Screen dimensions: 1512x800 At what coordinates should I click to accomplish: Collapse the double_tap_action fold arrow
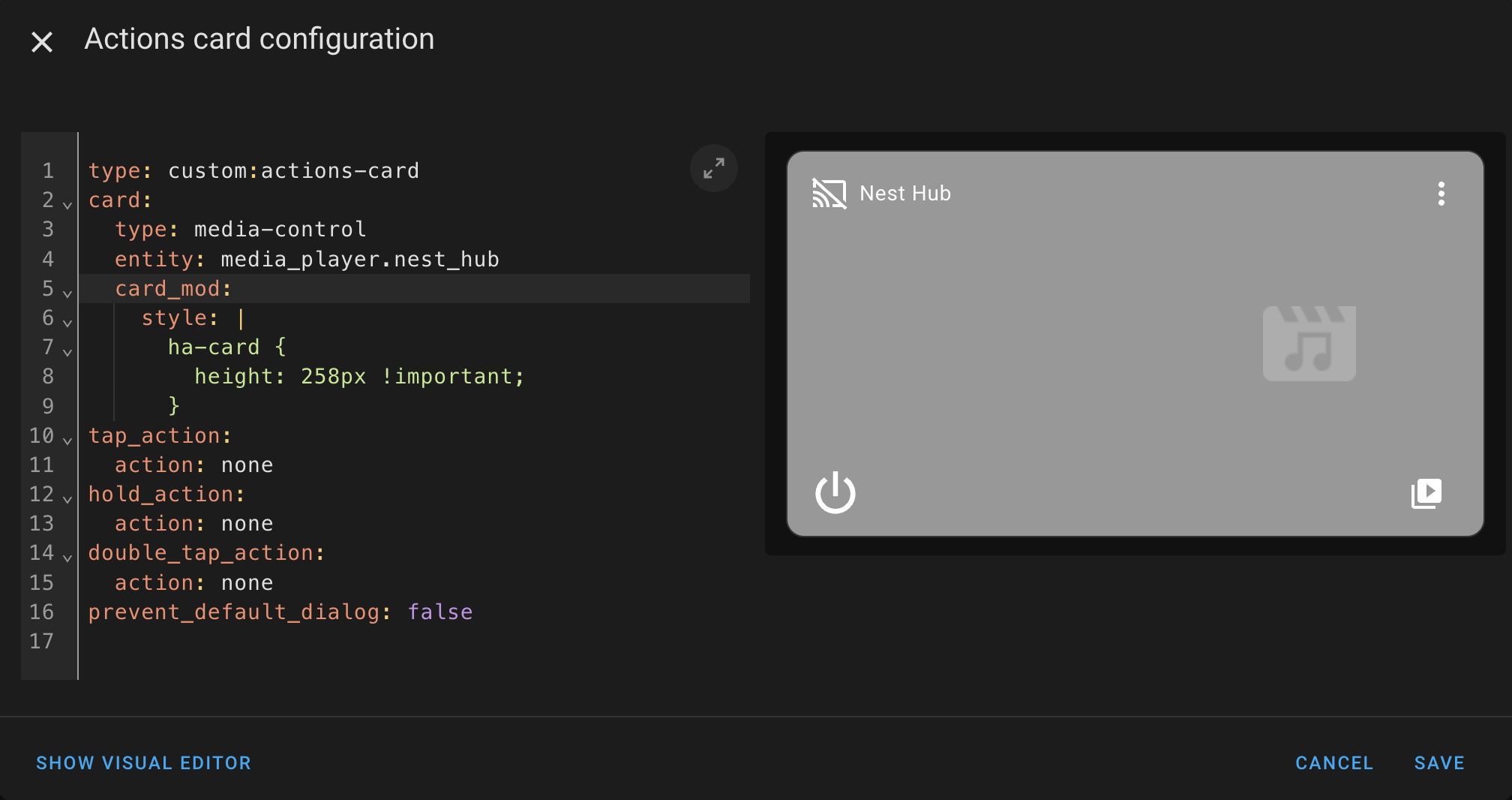pyautogui.click(x=67, y=558)
